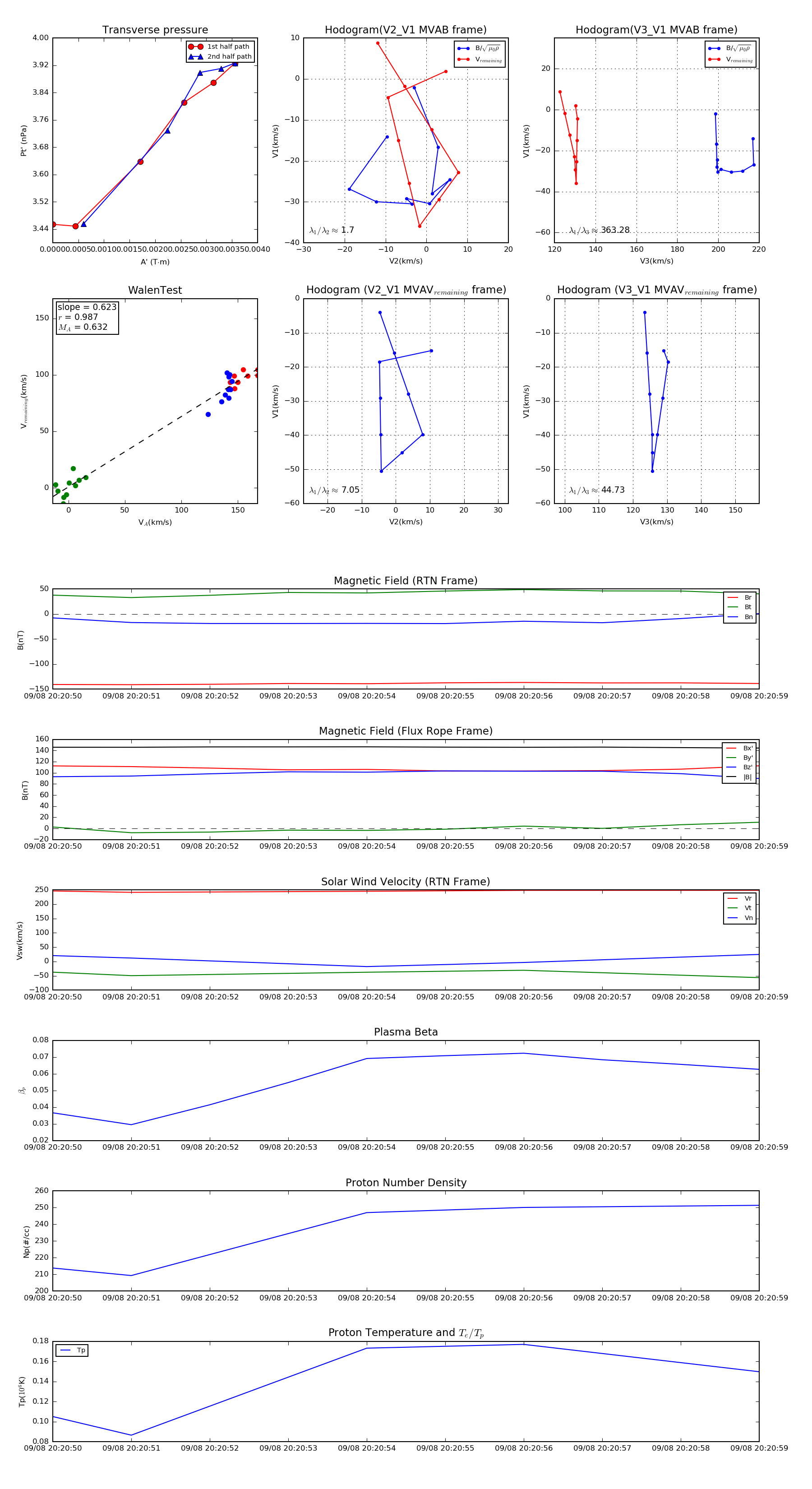The image size is (812, 1489).
Task: Click the 'Proton Number Density' plot title
Action: coord(406,1183)
